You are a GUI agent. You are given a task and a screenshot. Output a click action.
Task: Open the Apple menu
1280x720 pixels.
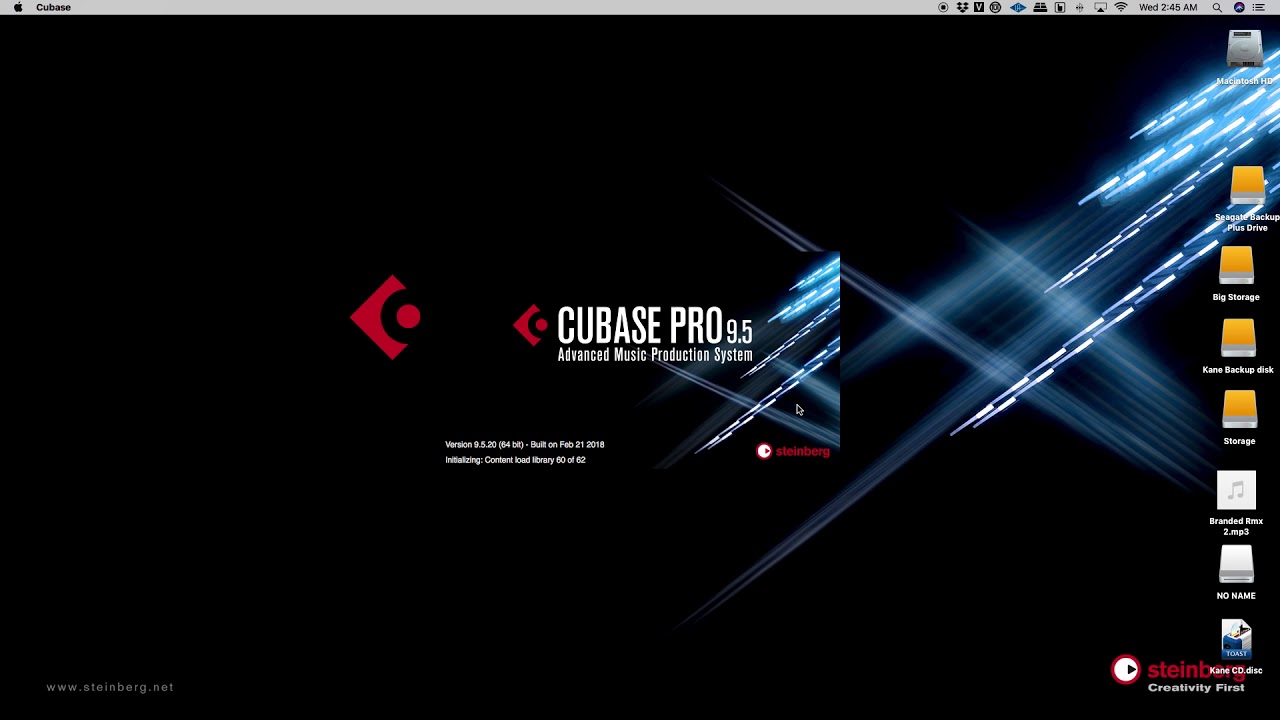[17, 7]
